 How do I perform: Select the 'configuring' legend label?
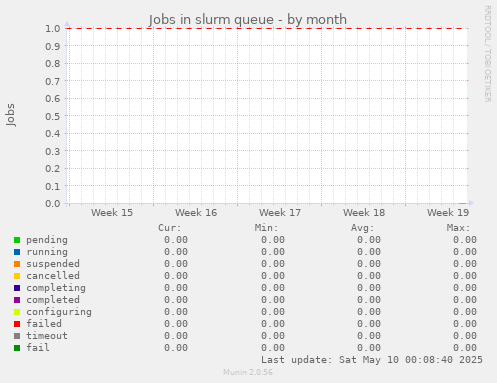59,312
